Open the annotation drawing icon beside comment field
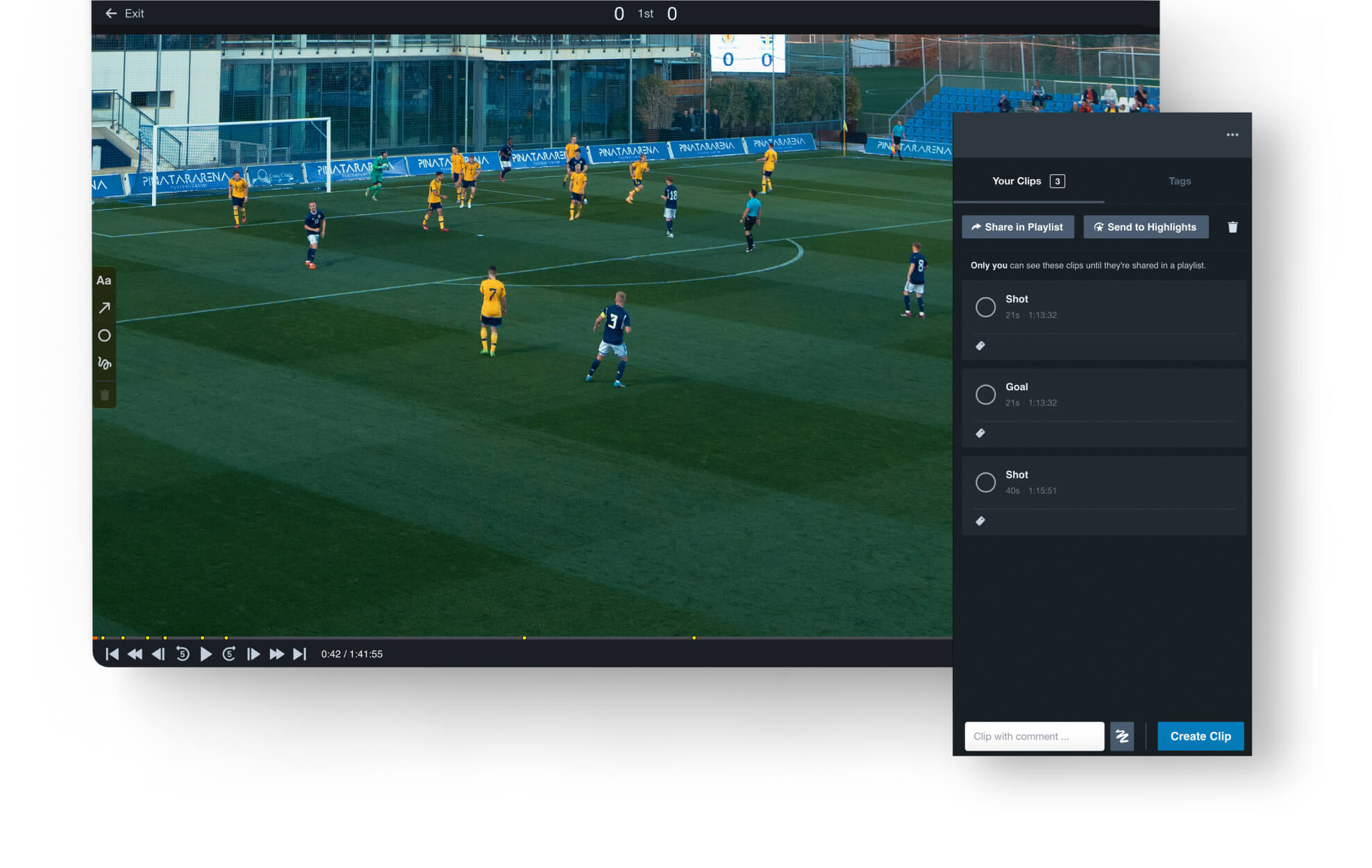Image resolution: width=1372 pixels, height=868 pixels. pos(1123,736)
